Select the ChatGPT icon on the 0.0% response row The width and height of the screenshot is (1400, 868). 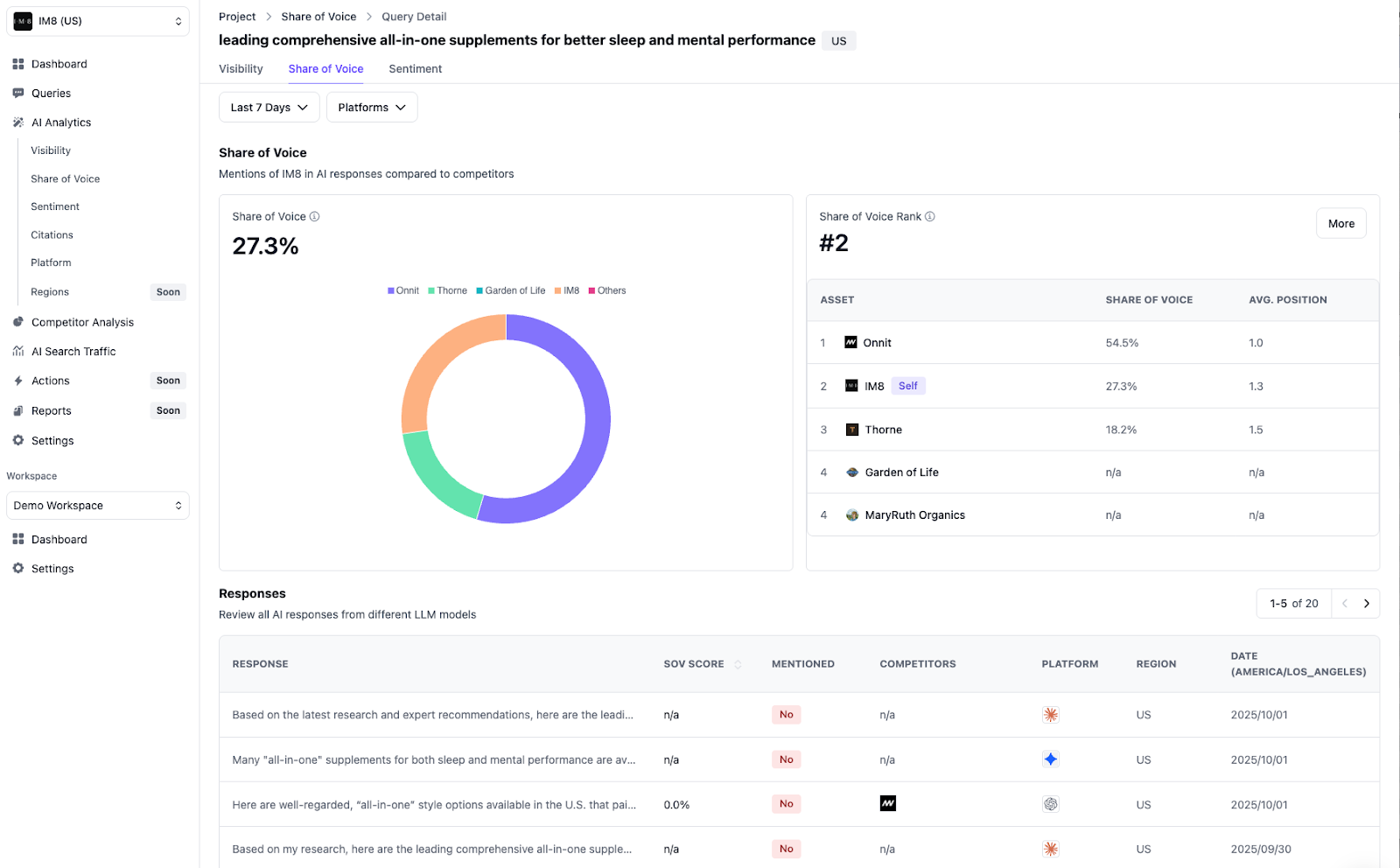[x=1051, y=804]
